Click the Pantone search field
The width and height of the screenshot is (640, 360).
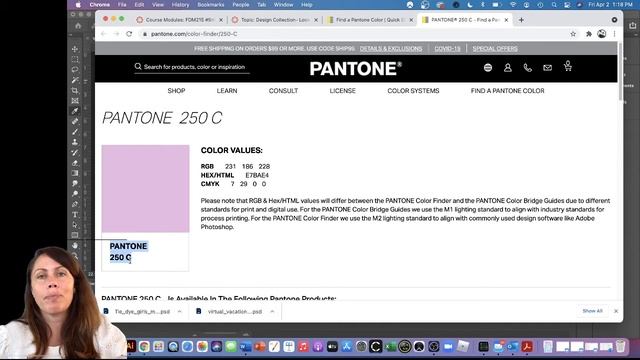click(192, 67)
